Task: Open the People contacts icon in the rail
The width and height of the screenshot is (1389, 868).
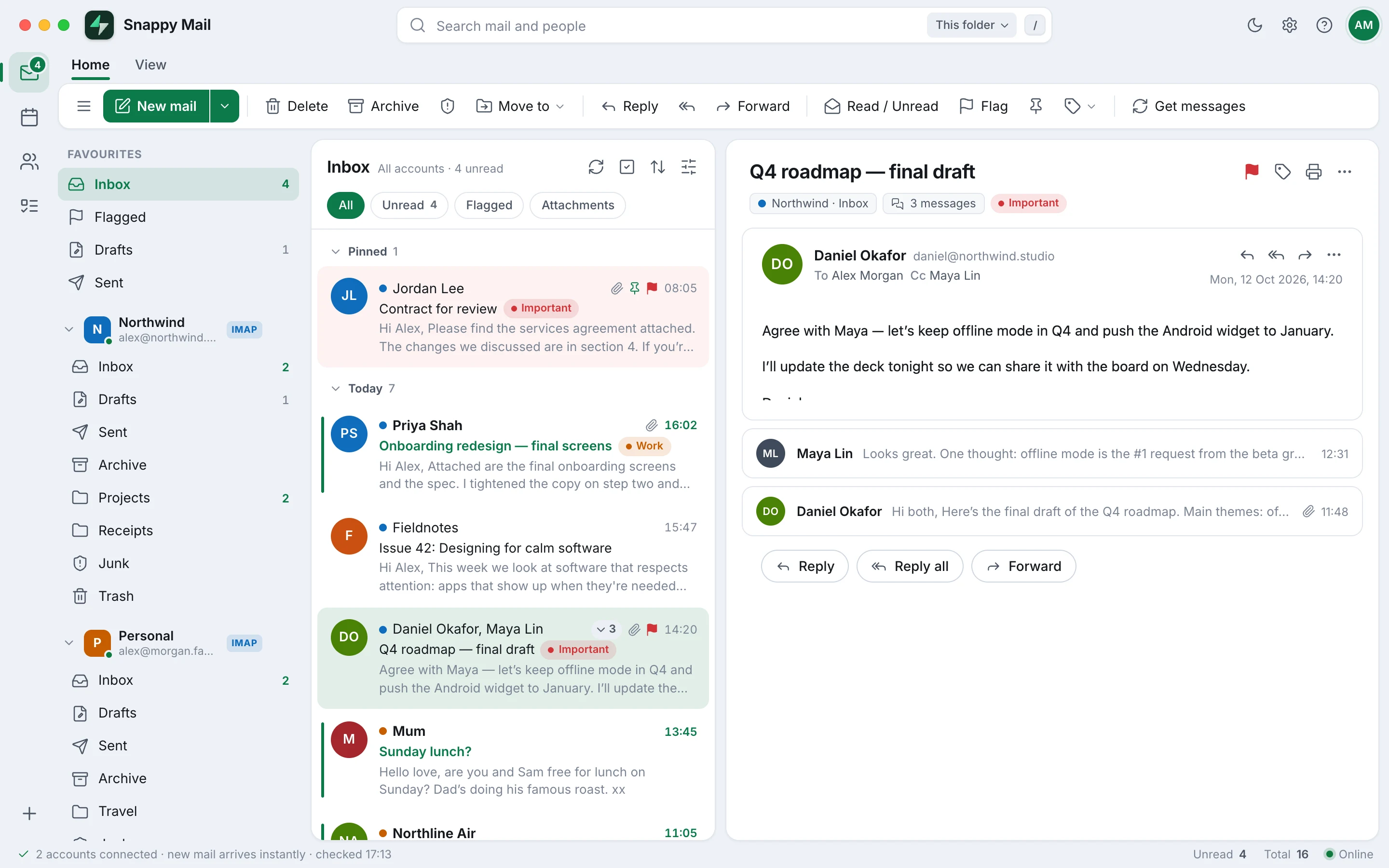Action: click(x=29, y=162)
